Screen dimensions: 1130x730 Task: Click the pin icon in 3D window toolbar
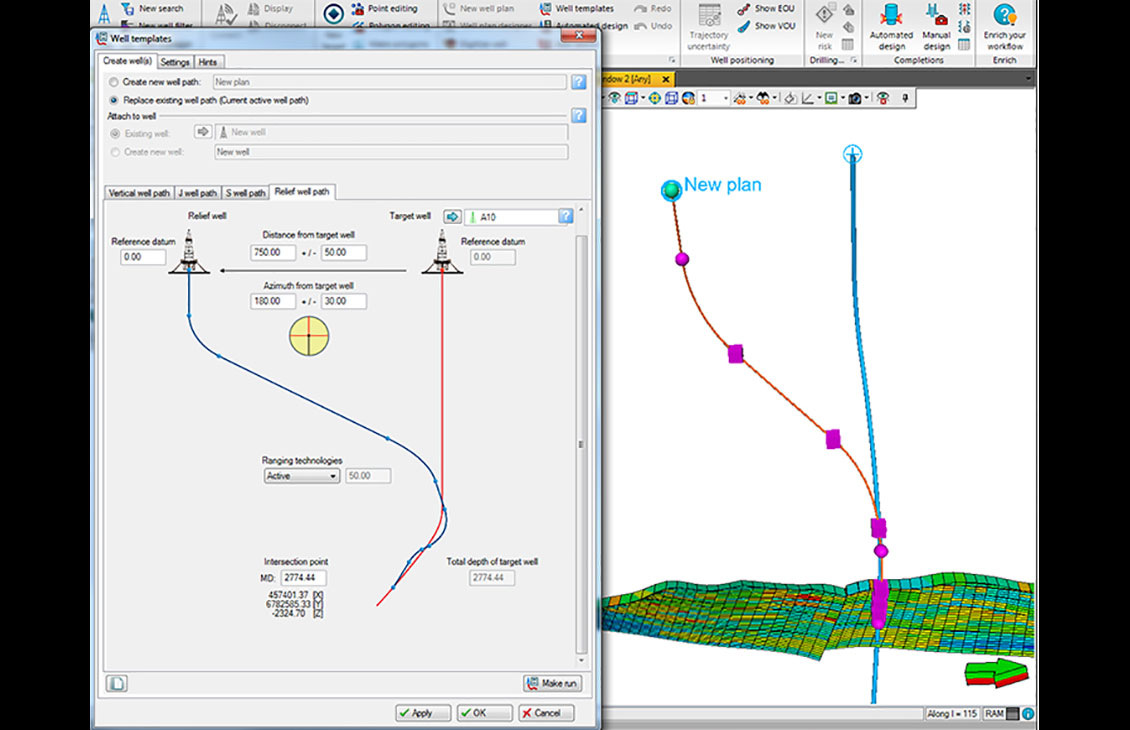(905, 98)
